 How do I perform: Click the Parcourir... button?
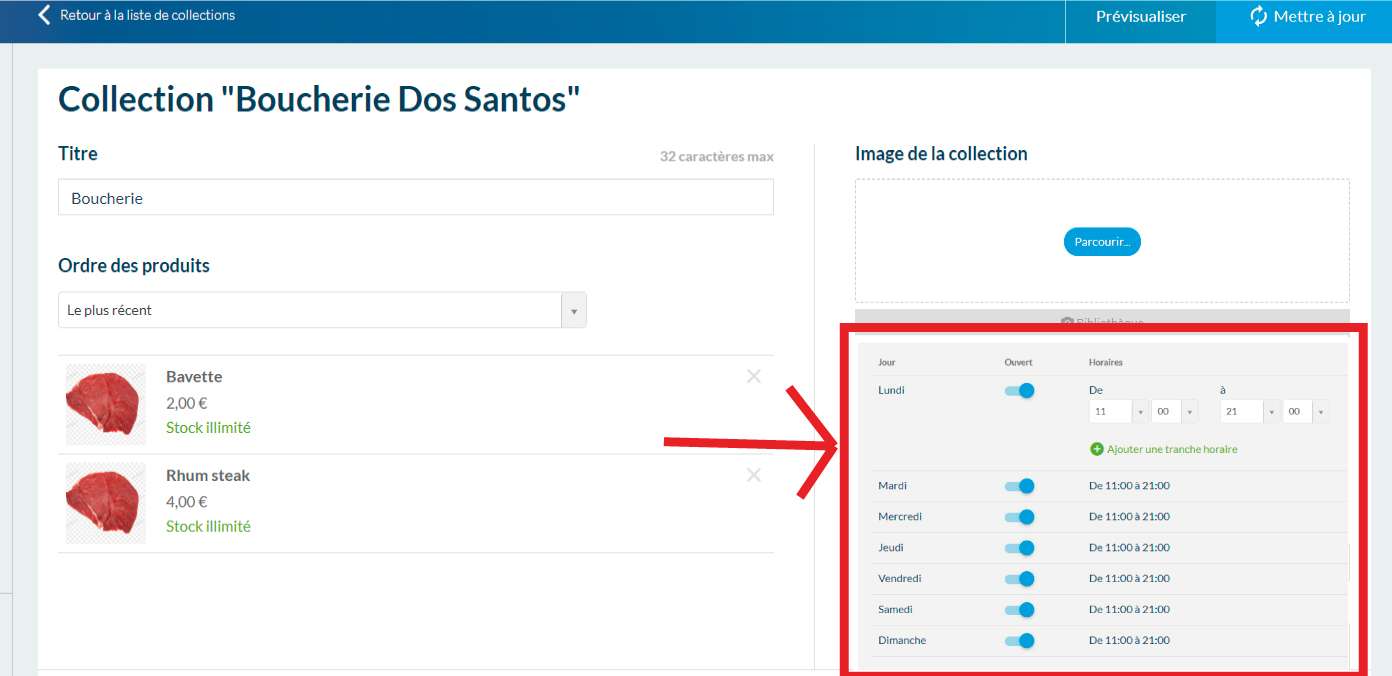pyautogui.click(x=1102, y=242)
